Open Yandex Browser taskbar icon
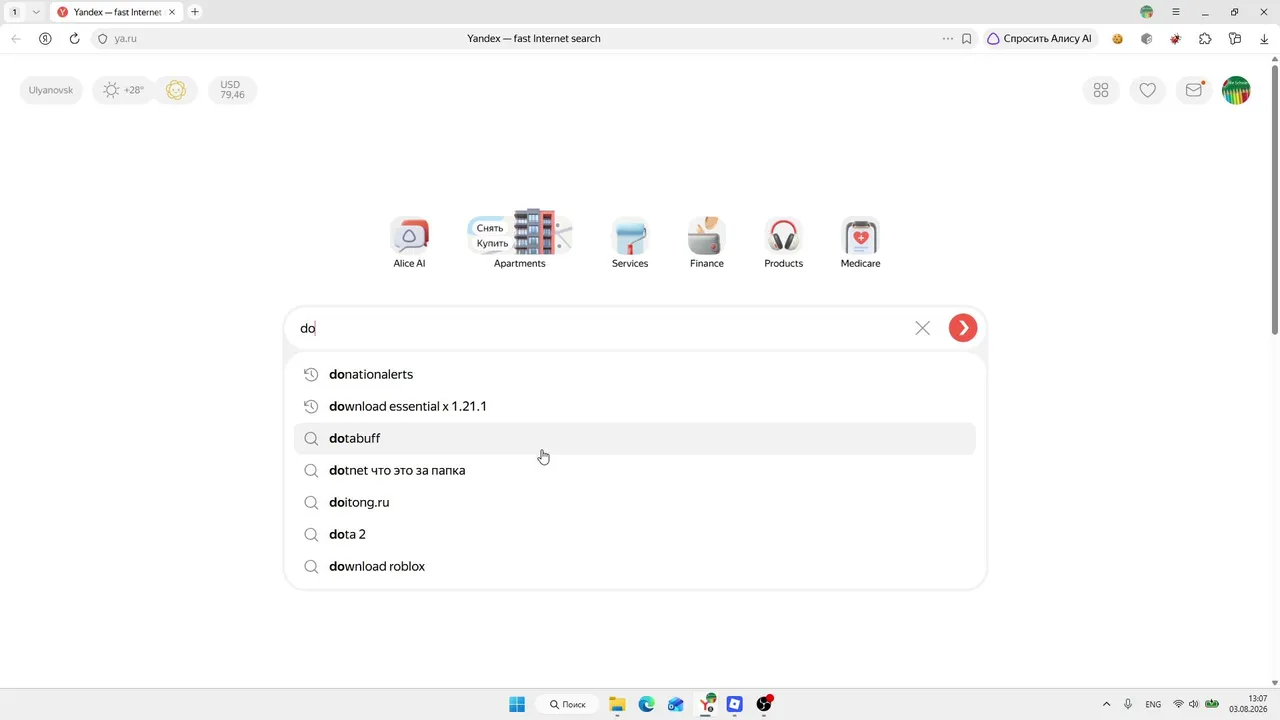Image resolution: width=1280 pixels, height=720 pixels. tap(706, 704)
